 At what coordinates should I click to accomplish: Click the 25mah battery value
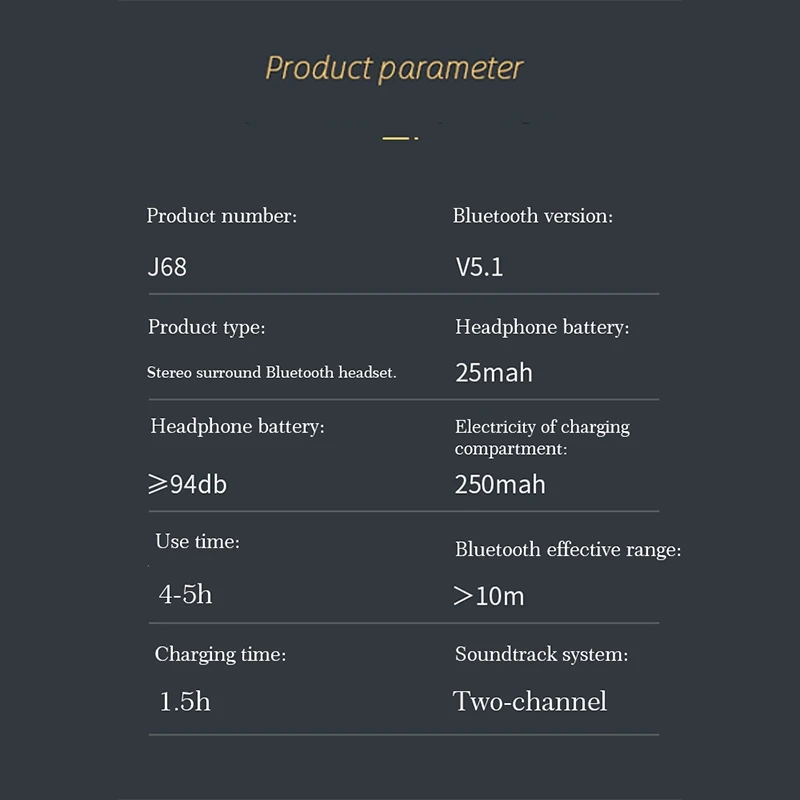point(493,373)
